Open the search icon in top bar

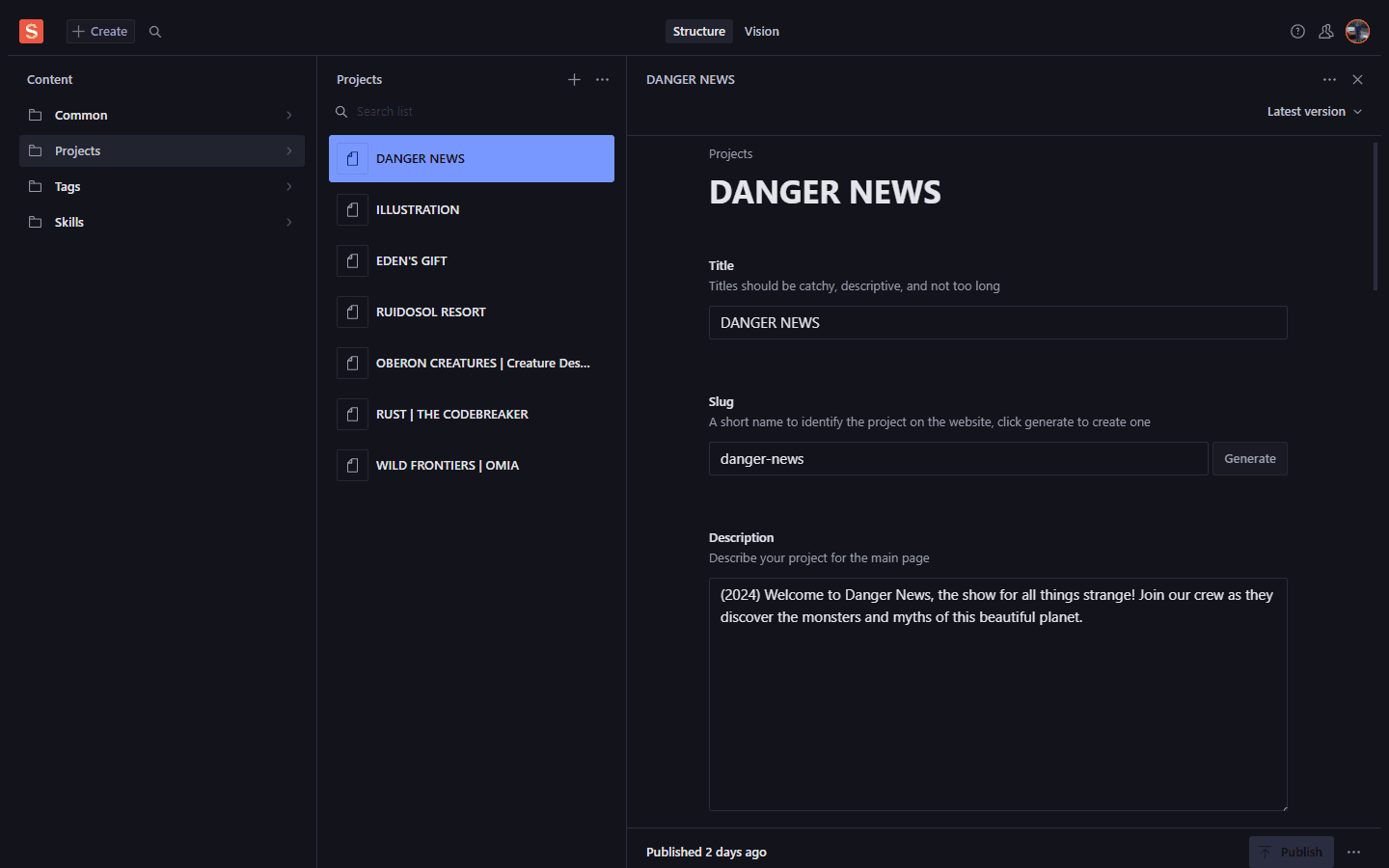(x=155, y=32)
